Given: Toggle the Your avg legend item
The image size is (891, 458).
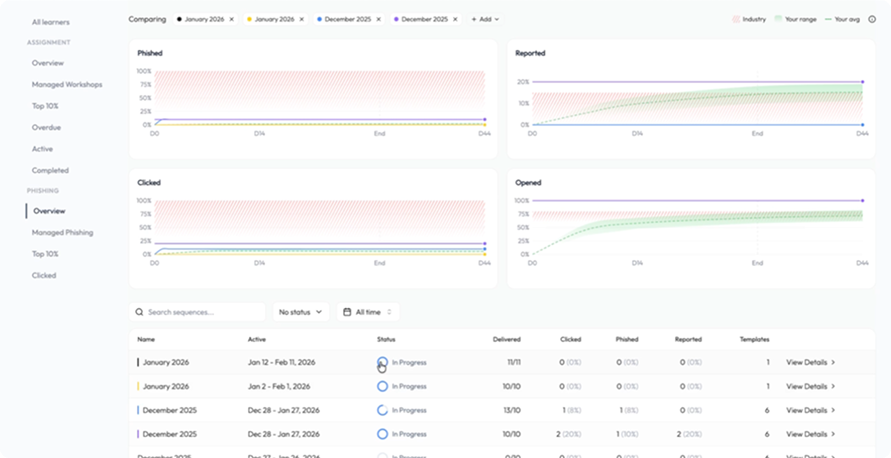Looking at the screenshot, I should pos(842,19).
